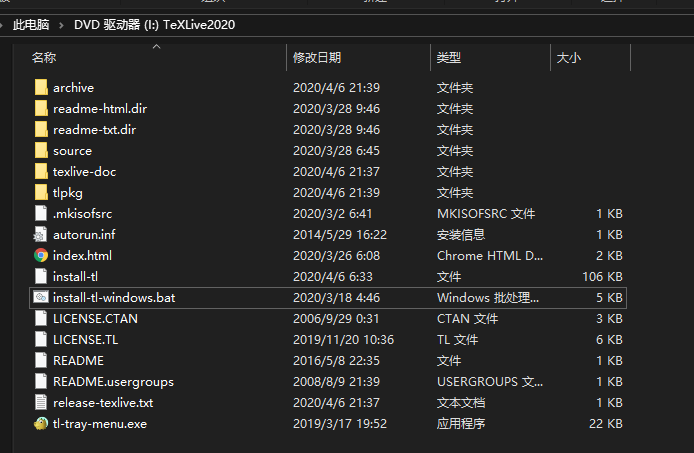694x453 pixels.
Task: Select the install-tl file name
Action: pyautogui.click(x=75, y=277)
